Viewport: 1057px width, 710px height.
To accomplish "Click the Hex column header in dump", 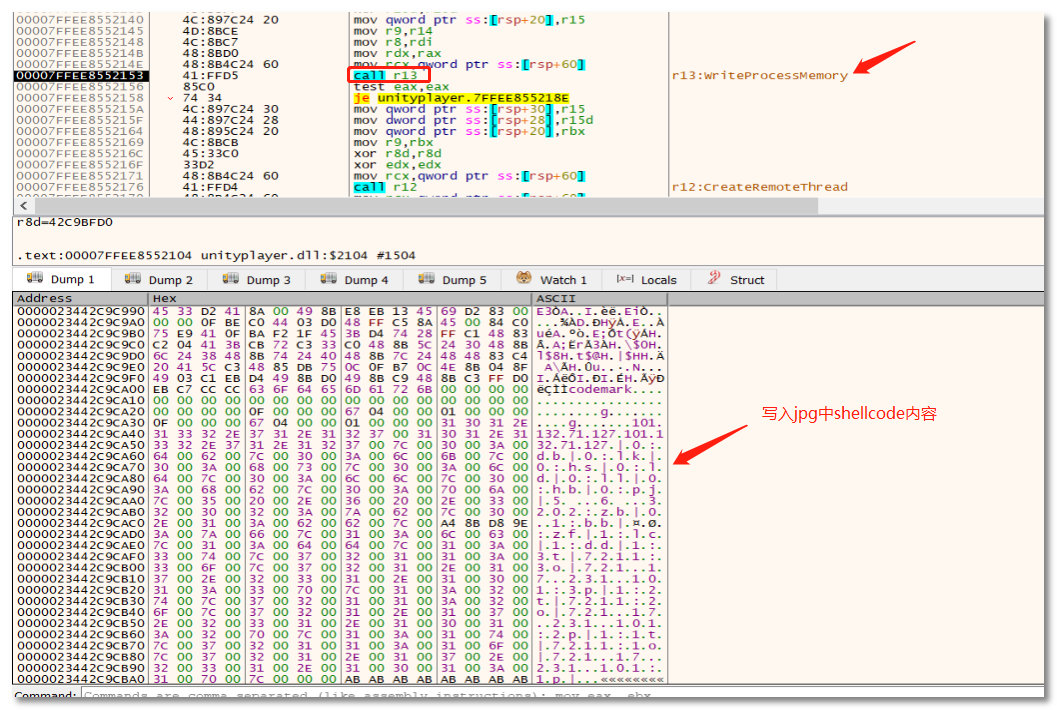I will (x=165, y=298).
